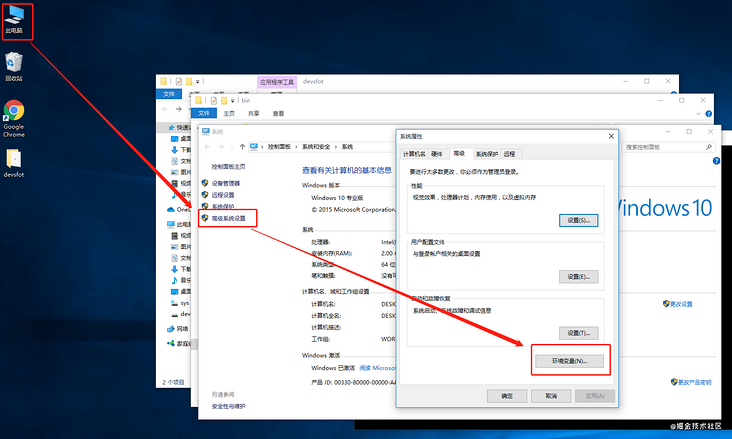This screenshot has height=439, width=732.
Task: Expand the chevron after 控制面板 in the breadcrumb
Action: click(x=296, y=147)
